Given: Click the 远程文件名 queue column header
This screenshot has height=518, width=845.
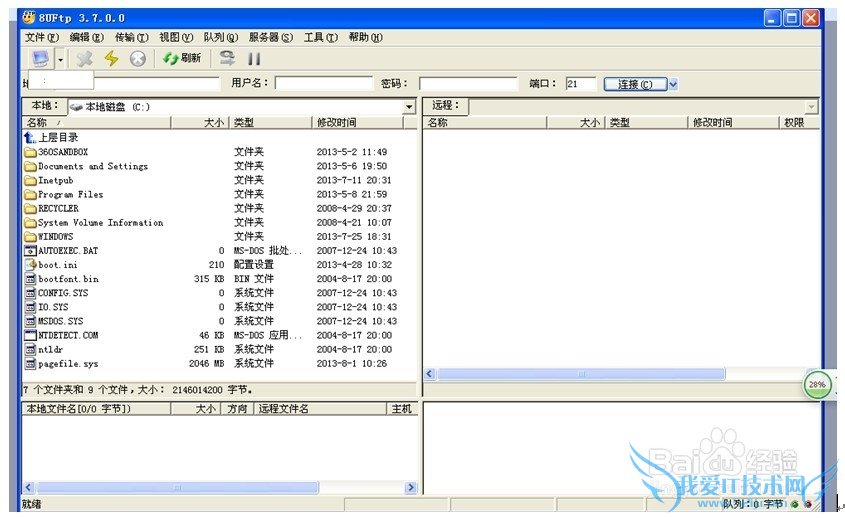Looking at the screenshot, I should click(x=321, y=409).
